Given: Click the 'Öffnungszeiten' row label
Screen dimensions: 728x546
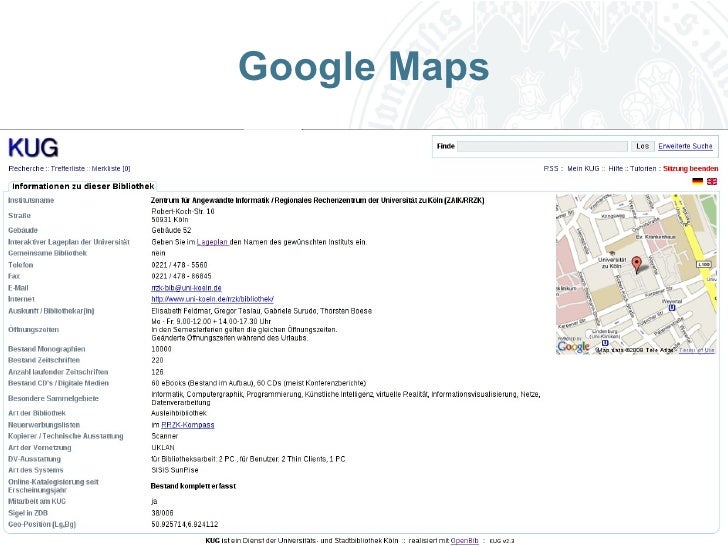Looking at the screenshot, I should coord(33,330).
